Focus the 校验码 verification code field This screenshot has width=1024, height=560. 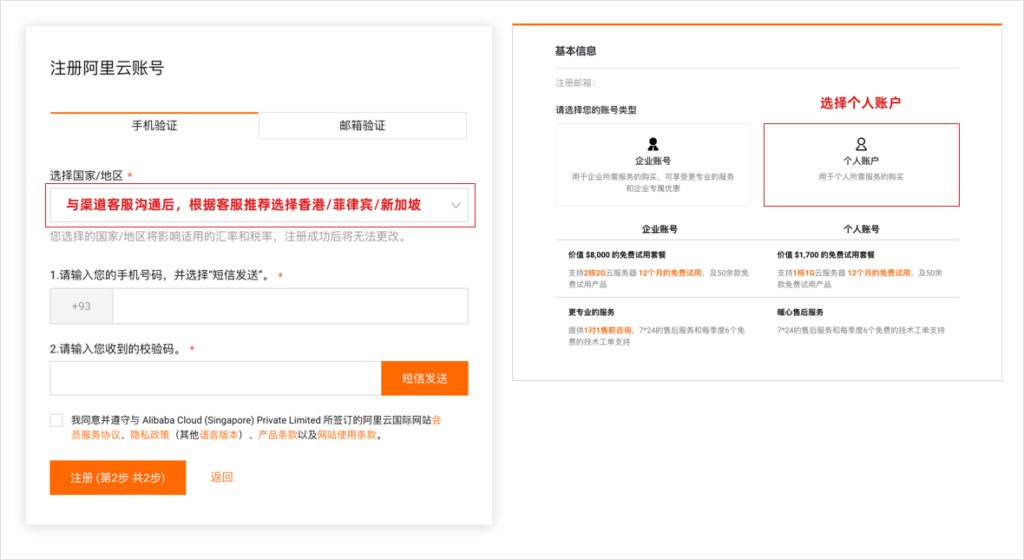[216, 379]
